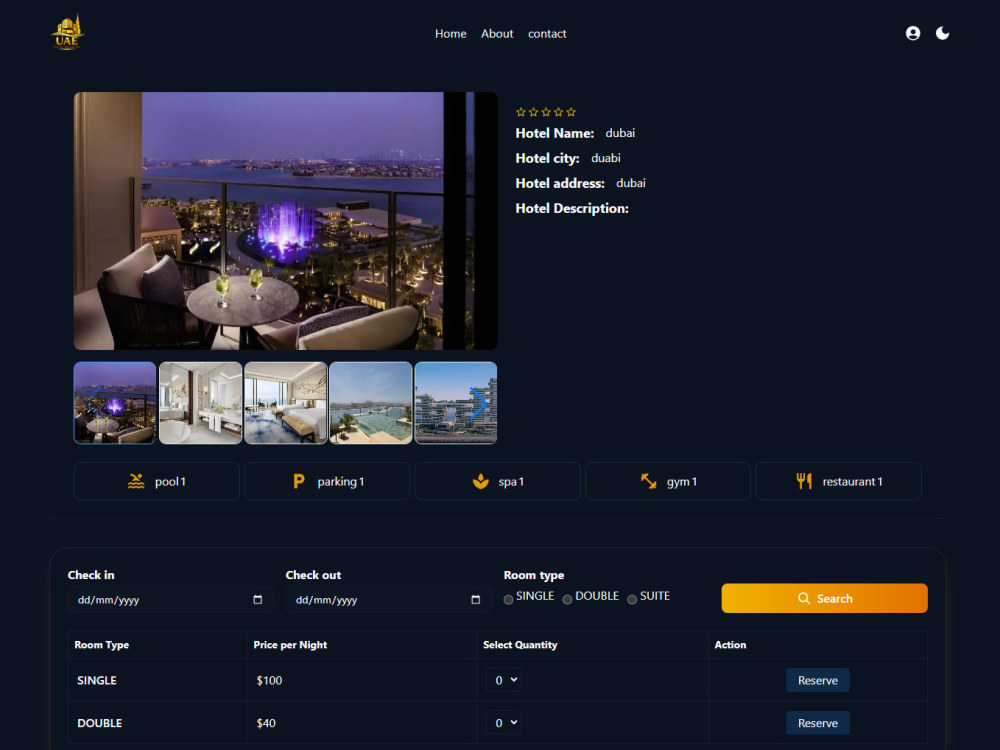Select the white bathroom thumbnail
Viewport: 1000px width, 750px height.
200,403
